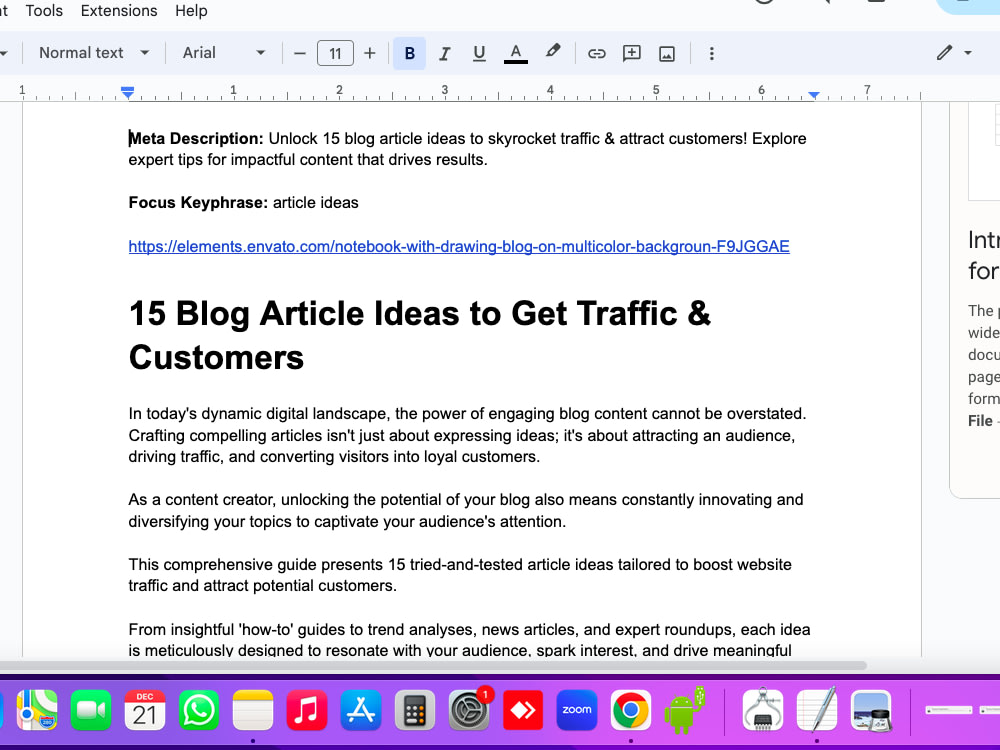
Task: Open the three-dot more options menu
Action: [712, 54]
